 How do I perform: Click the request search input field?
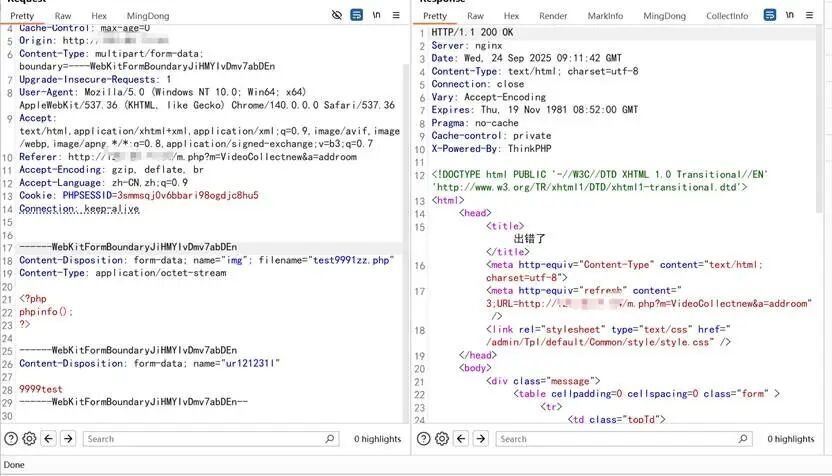point(210,439)
